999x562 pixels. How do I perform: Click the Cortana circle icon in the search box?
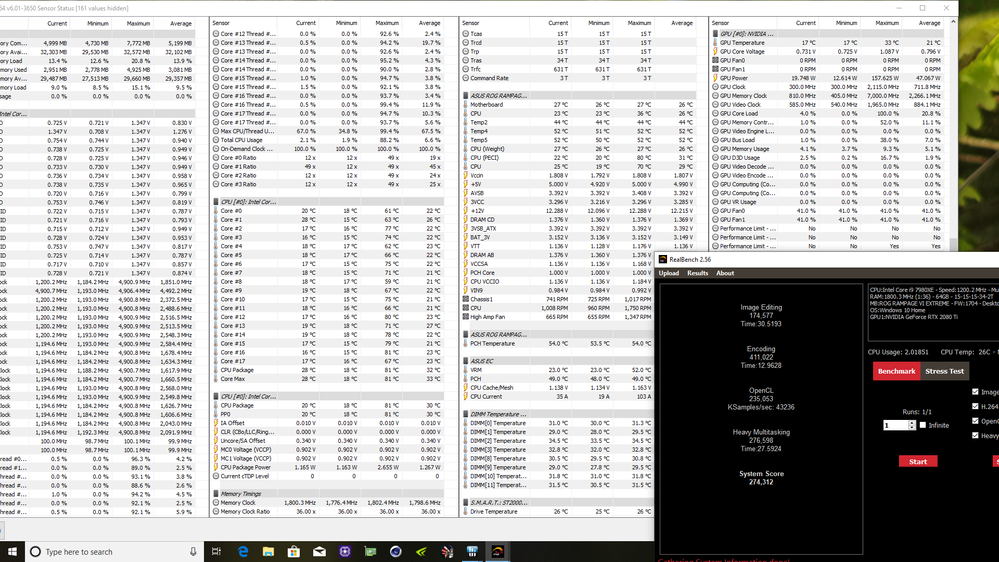click(x=36, y=552)
